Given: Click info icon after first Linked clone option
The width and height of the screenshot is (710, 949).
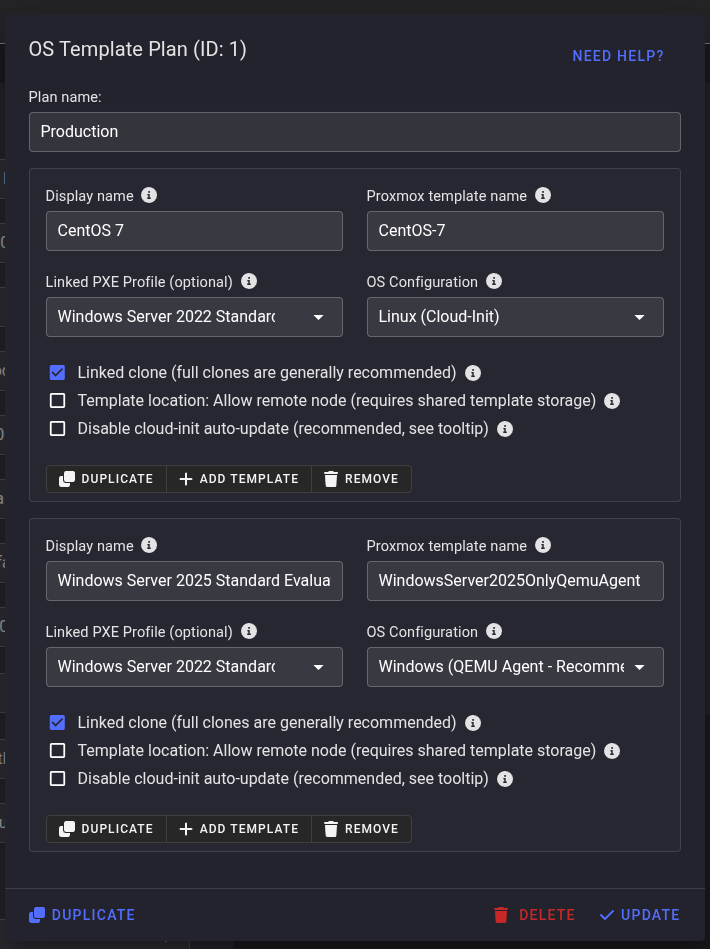Looking at the screenshot, I should pyautogui.click(x=473, y=373).
